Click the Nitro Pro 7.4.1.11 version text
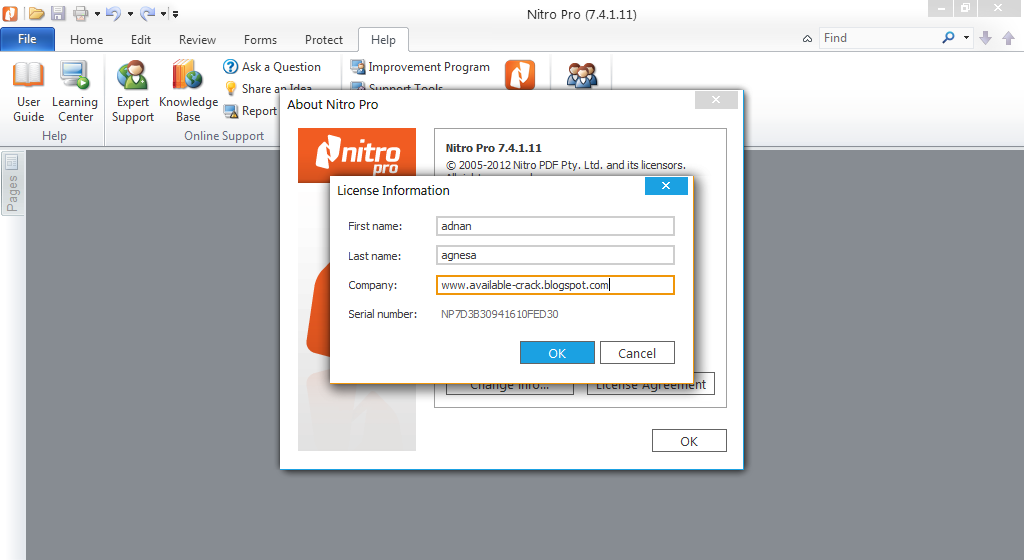This screenshot has height=560, width=1024. [x=494, y=148]
